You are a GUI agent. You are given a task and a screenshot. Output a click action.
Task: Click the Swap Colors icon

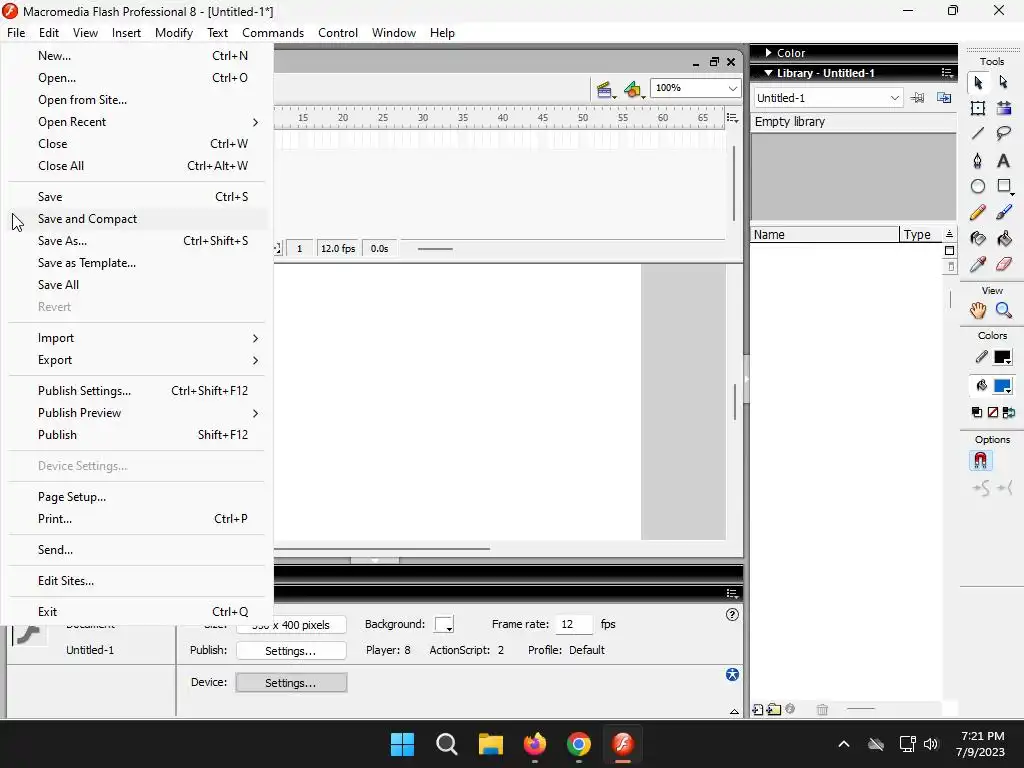click(x=1009, y=412)
